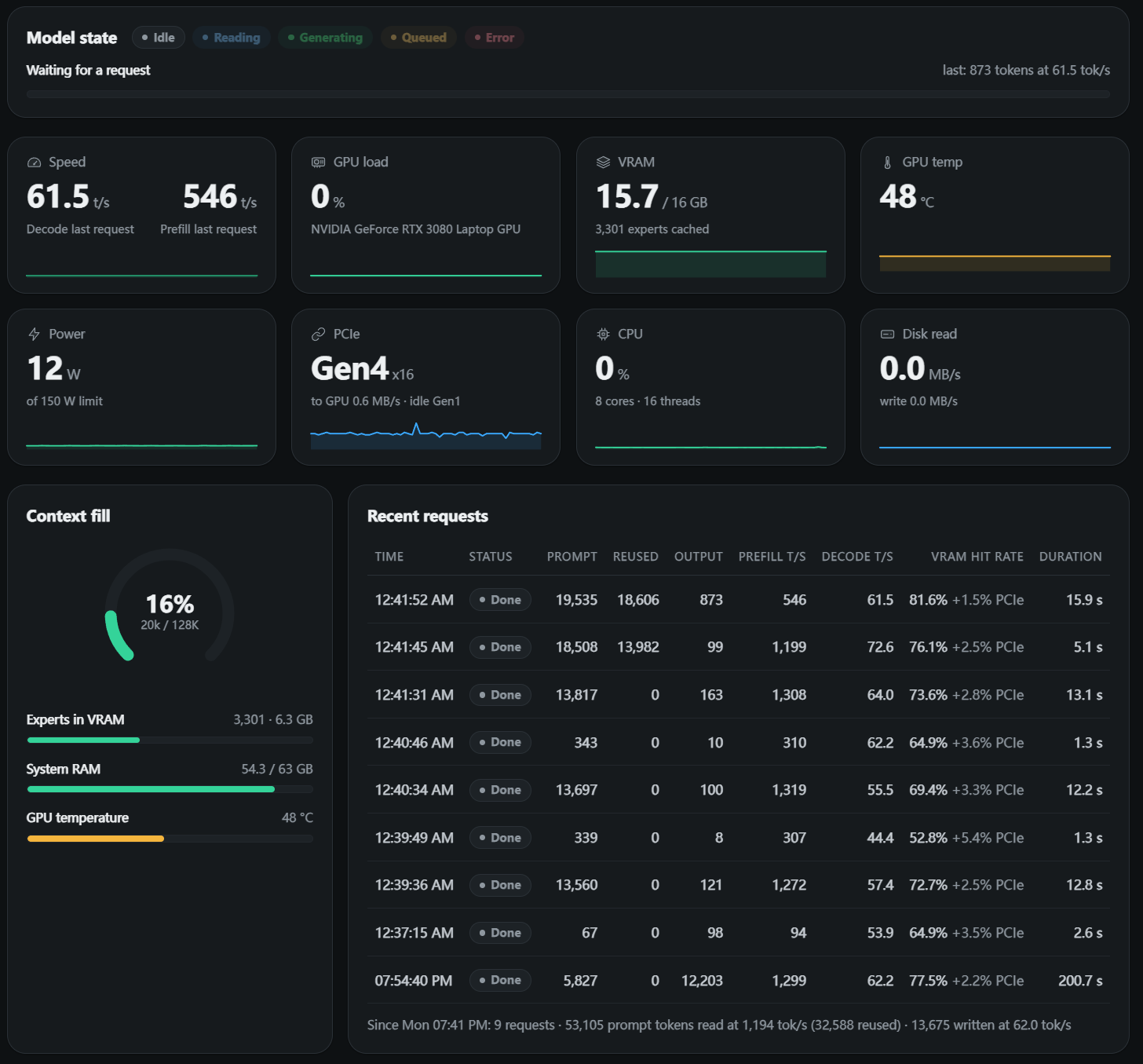
Task: Click duration value 200.7 s
Action: click(x=1080, y=981)
